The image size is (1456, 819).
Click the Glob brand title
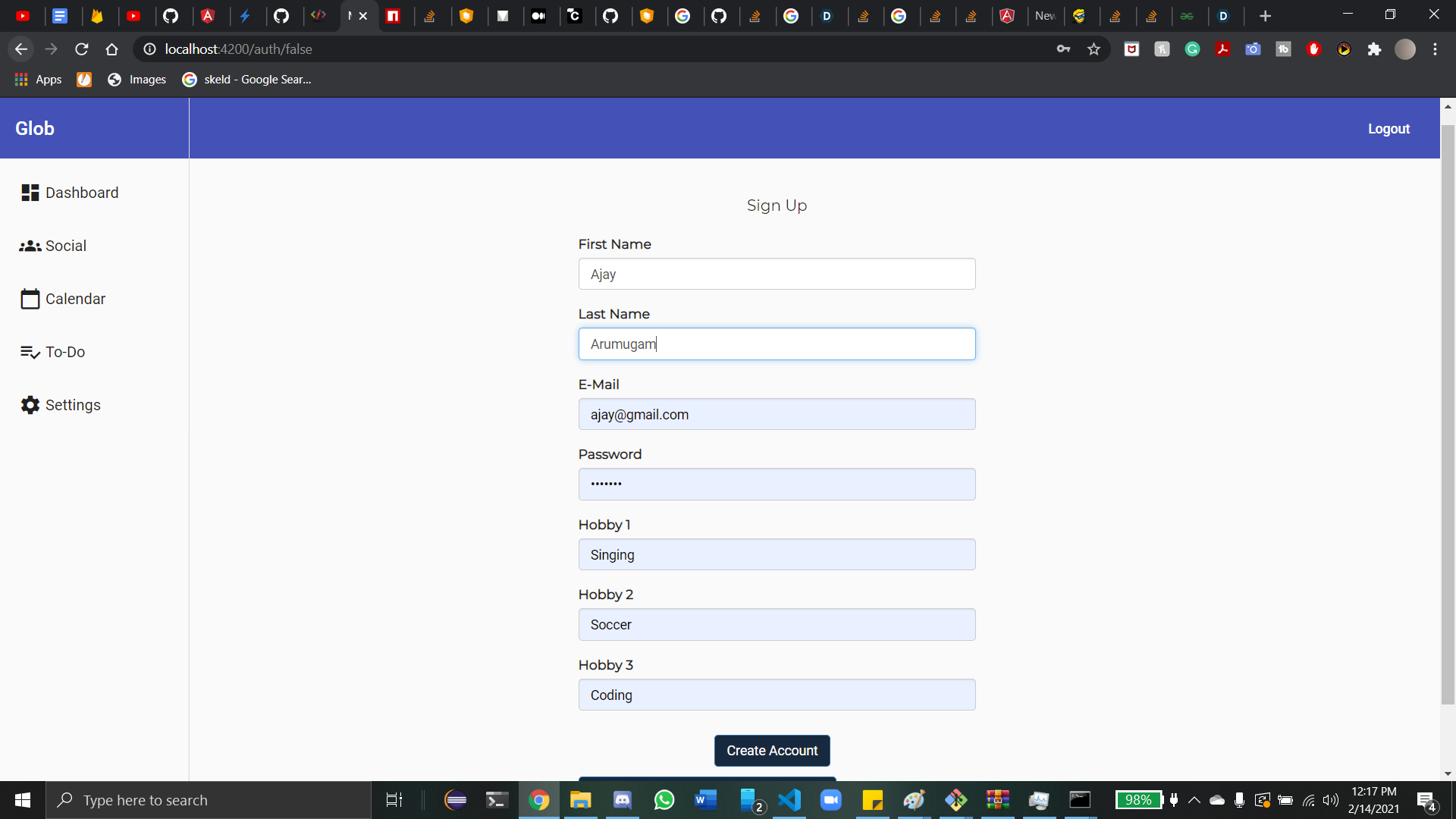pyautogui.click(x=35, y=129)
